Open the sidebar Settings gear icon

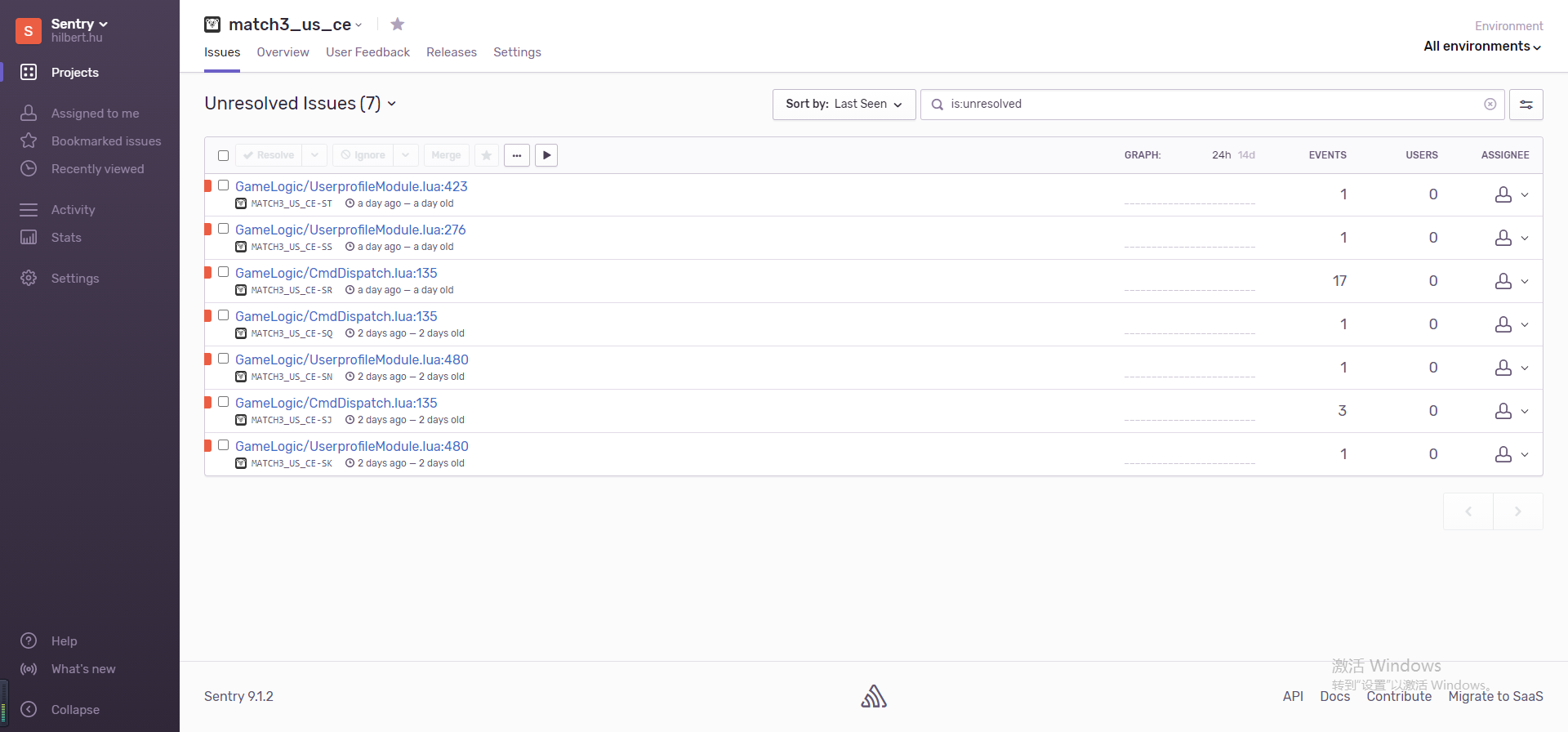coord(29,278)
